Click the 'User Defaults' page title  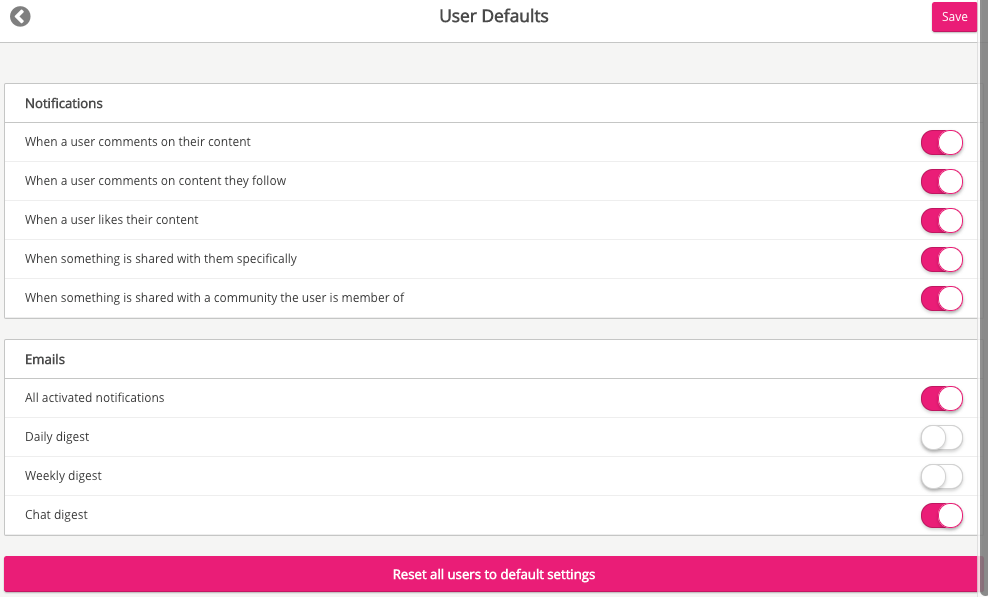(494, 16)
